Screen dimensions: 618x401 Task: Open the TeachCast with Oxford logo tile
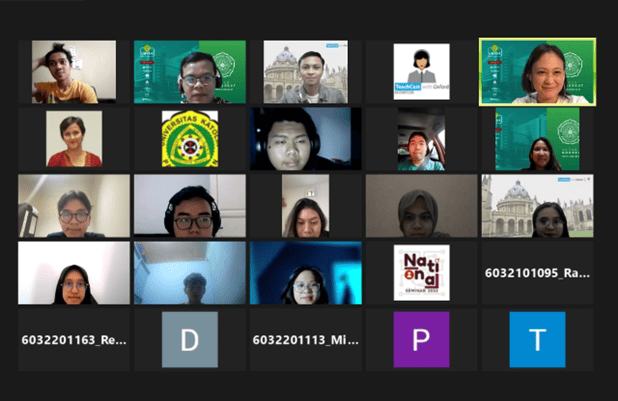(421, 72)
